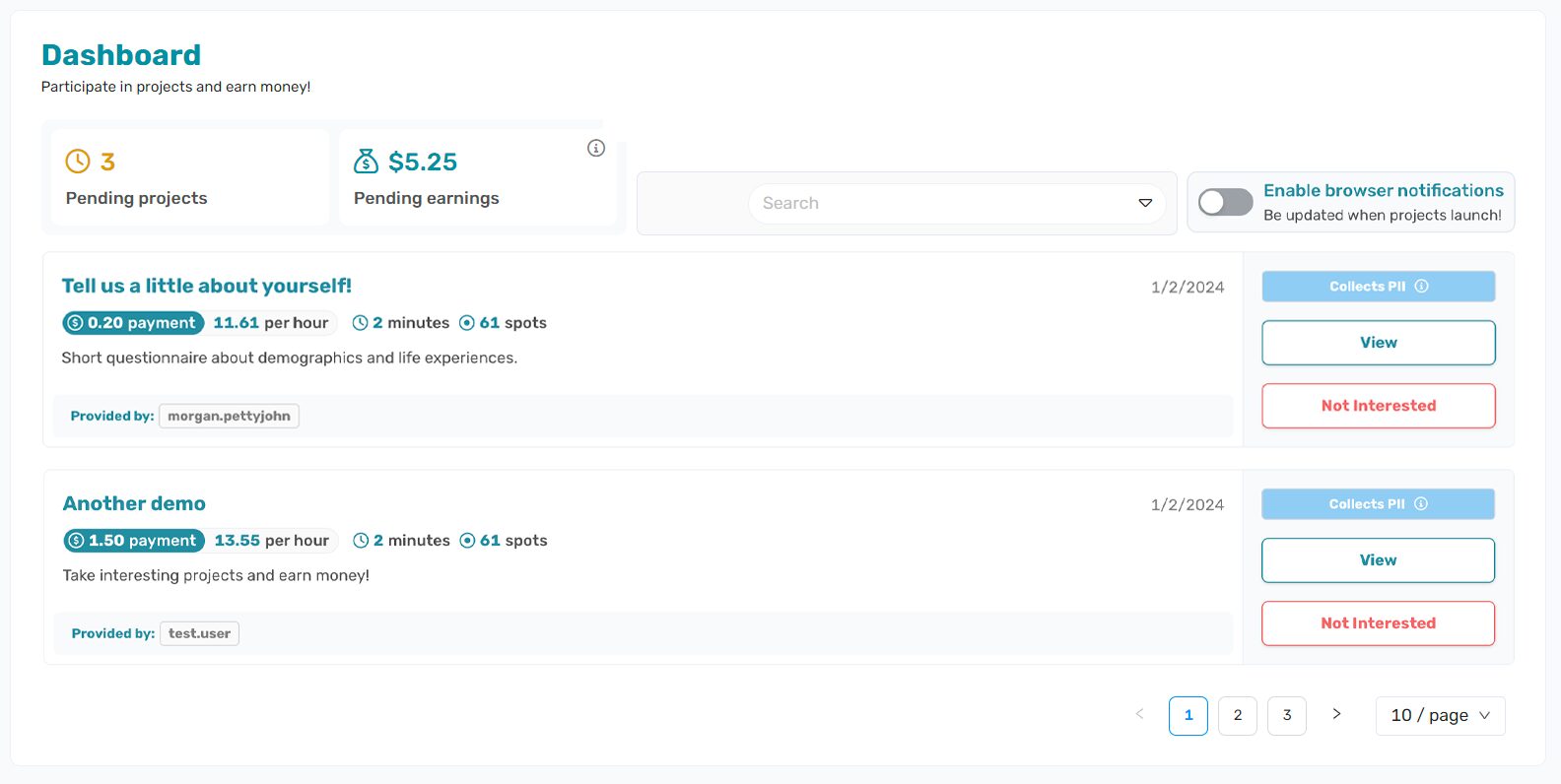Viewport: 1561px width, 784px height.
Task: View the 'Tell us a little about yourself!' project
Action: [1378, 343]
